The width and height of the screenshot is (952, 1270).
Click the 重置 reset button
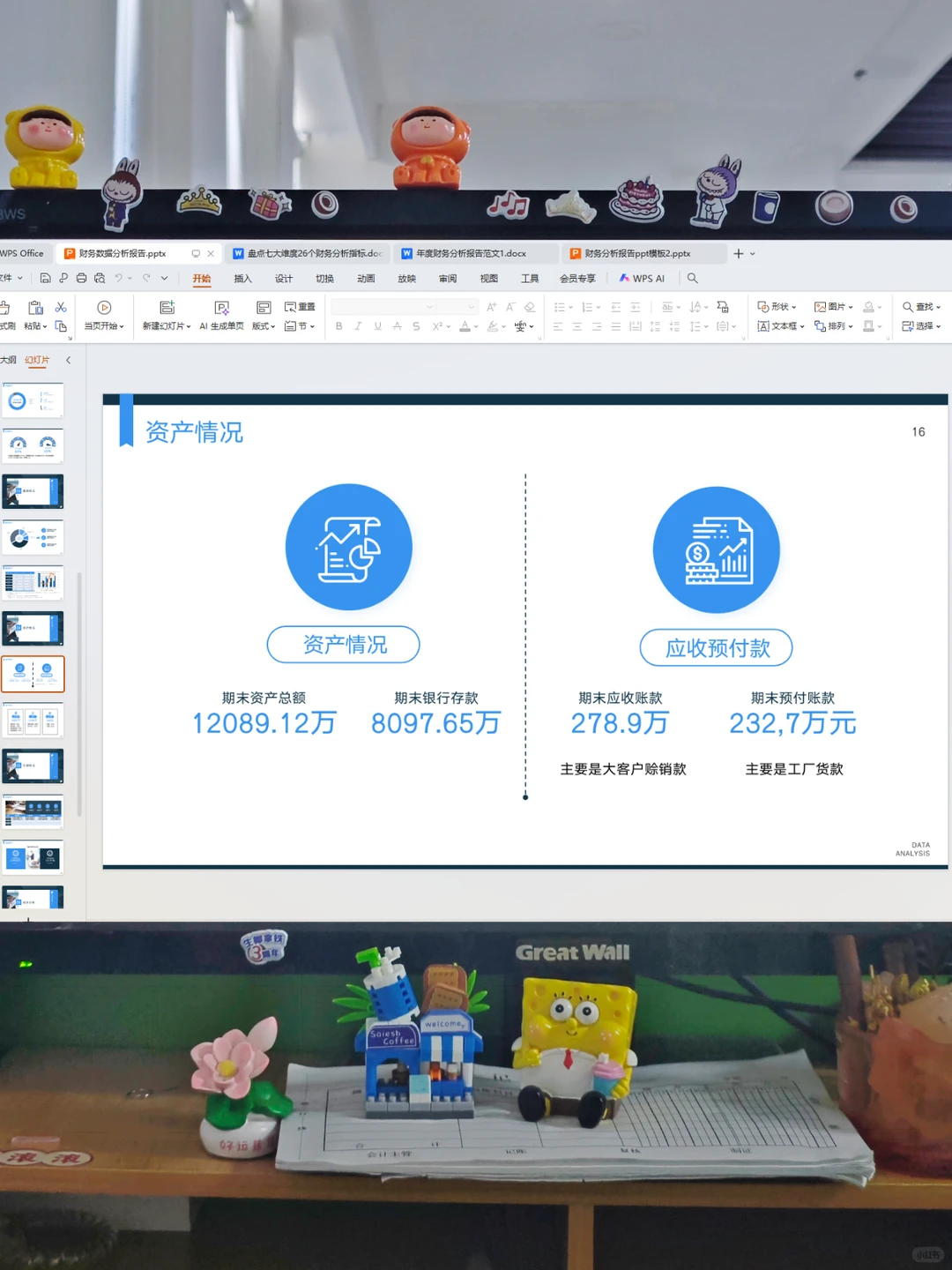[x=300, y=307]
